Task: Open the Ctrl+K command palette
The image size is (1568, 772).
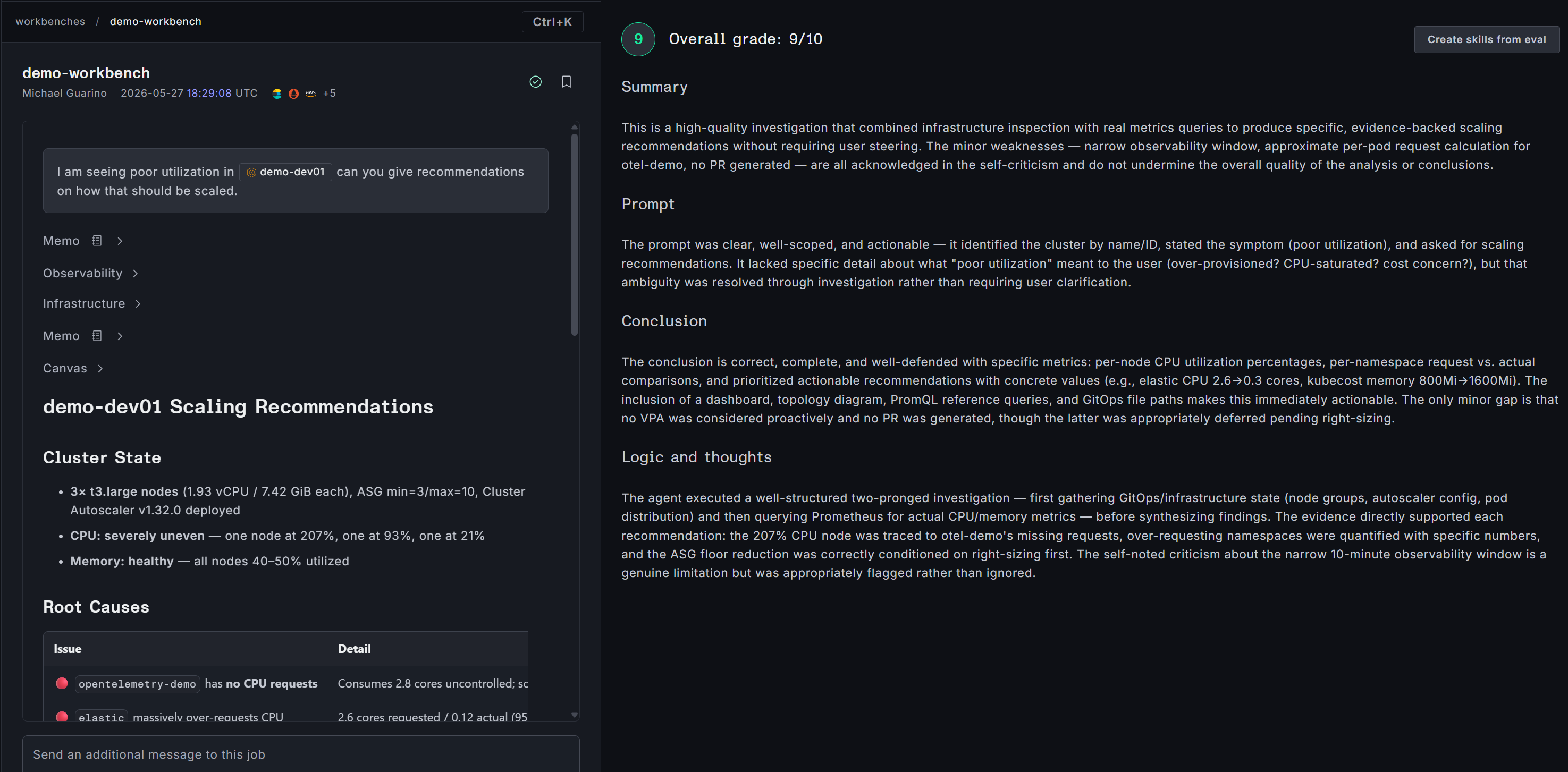Action: point(552,22)
